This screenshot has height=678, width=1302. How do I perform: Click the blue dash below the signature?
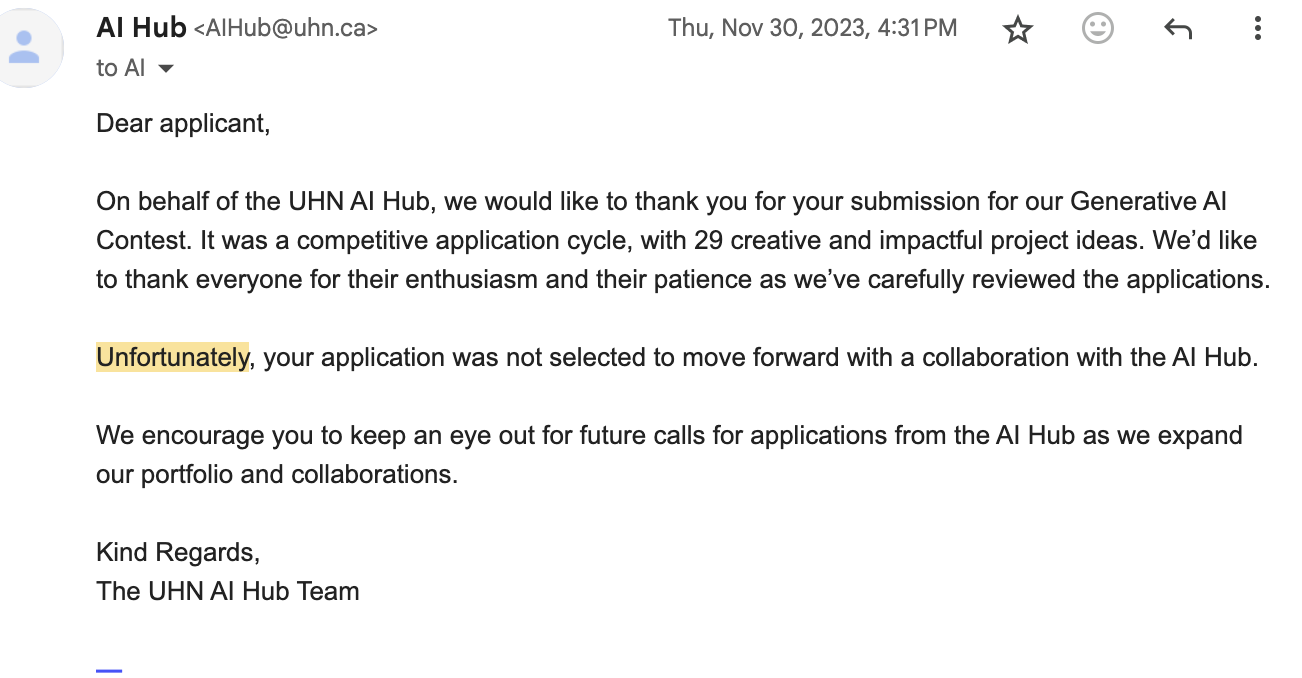109,670
